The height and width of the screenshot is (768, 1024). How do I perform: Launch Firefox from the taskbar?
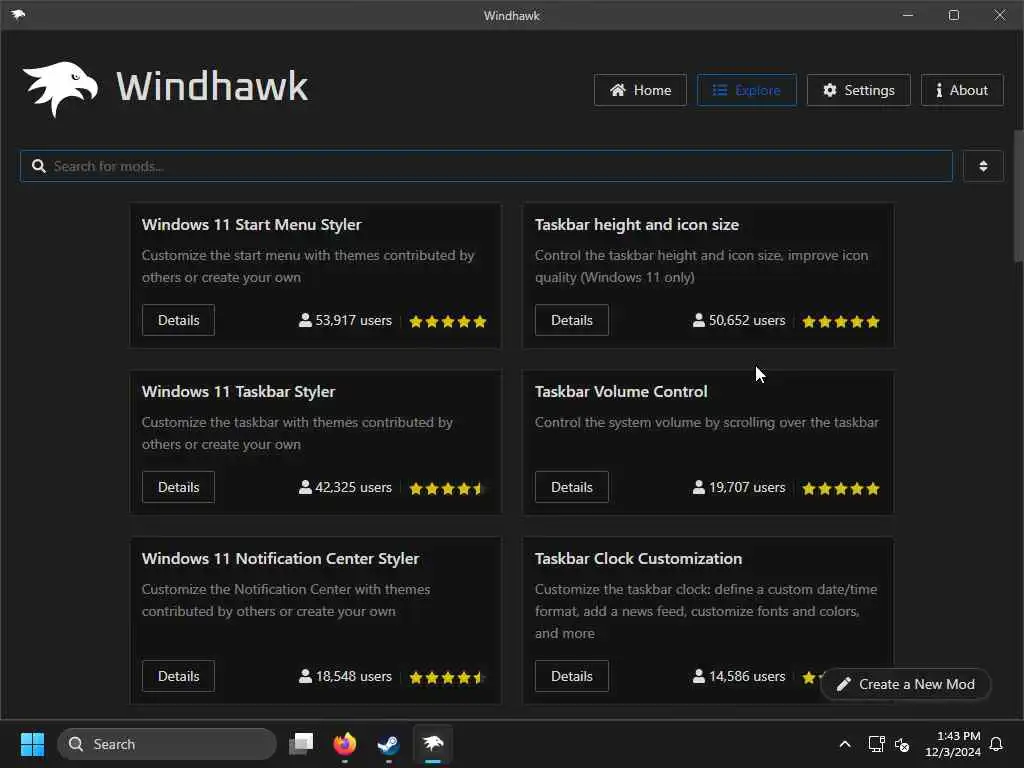click(x=345, y=744)
